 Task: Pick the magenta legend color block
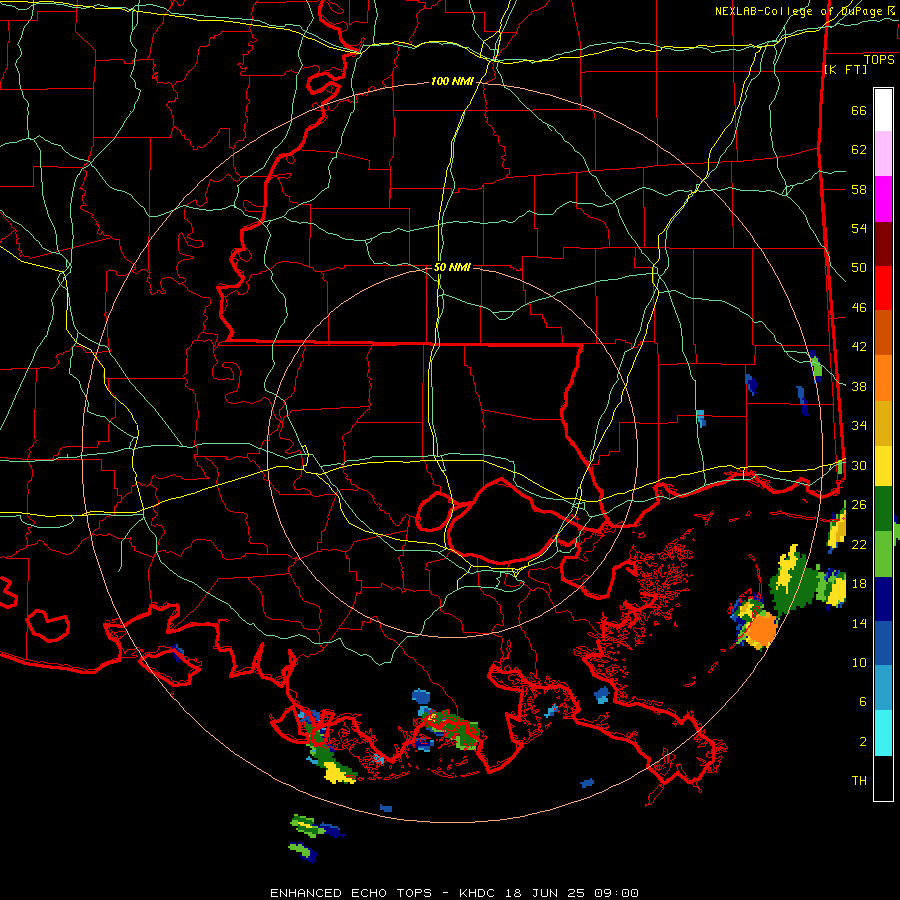point(883,199)
